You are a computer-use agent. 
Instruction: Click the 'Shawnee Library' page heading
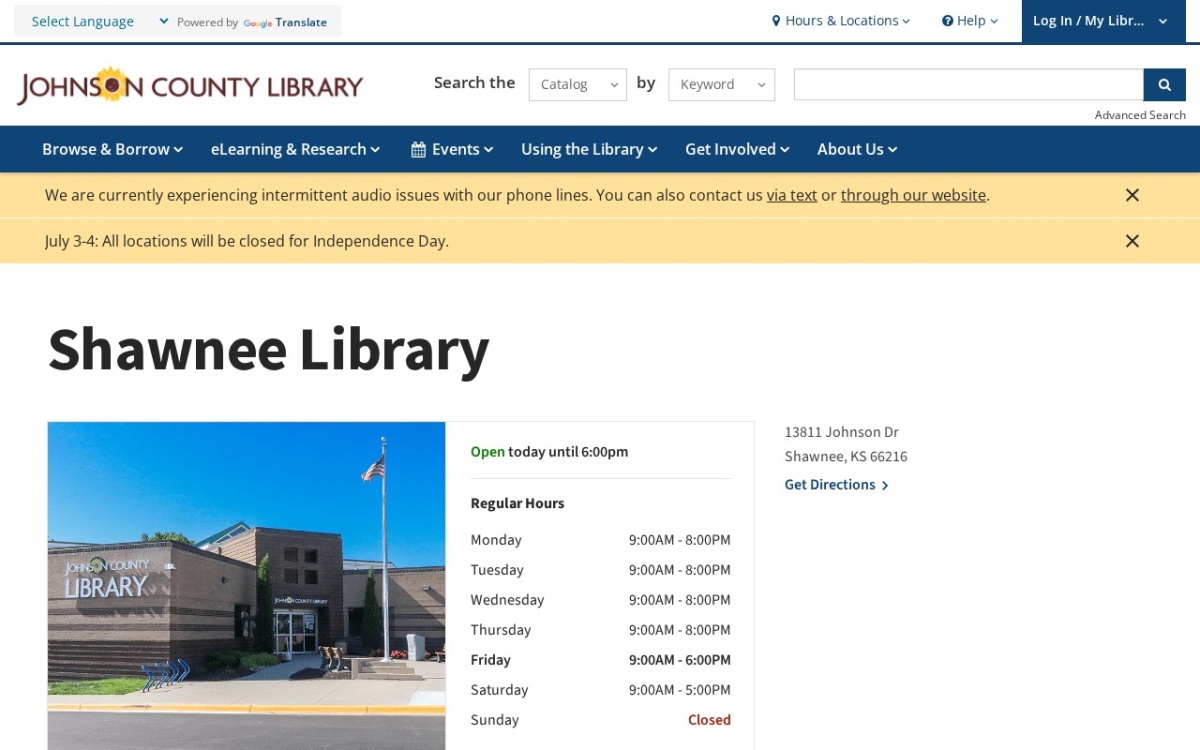(268, 350)
